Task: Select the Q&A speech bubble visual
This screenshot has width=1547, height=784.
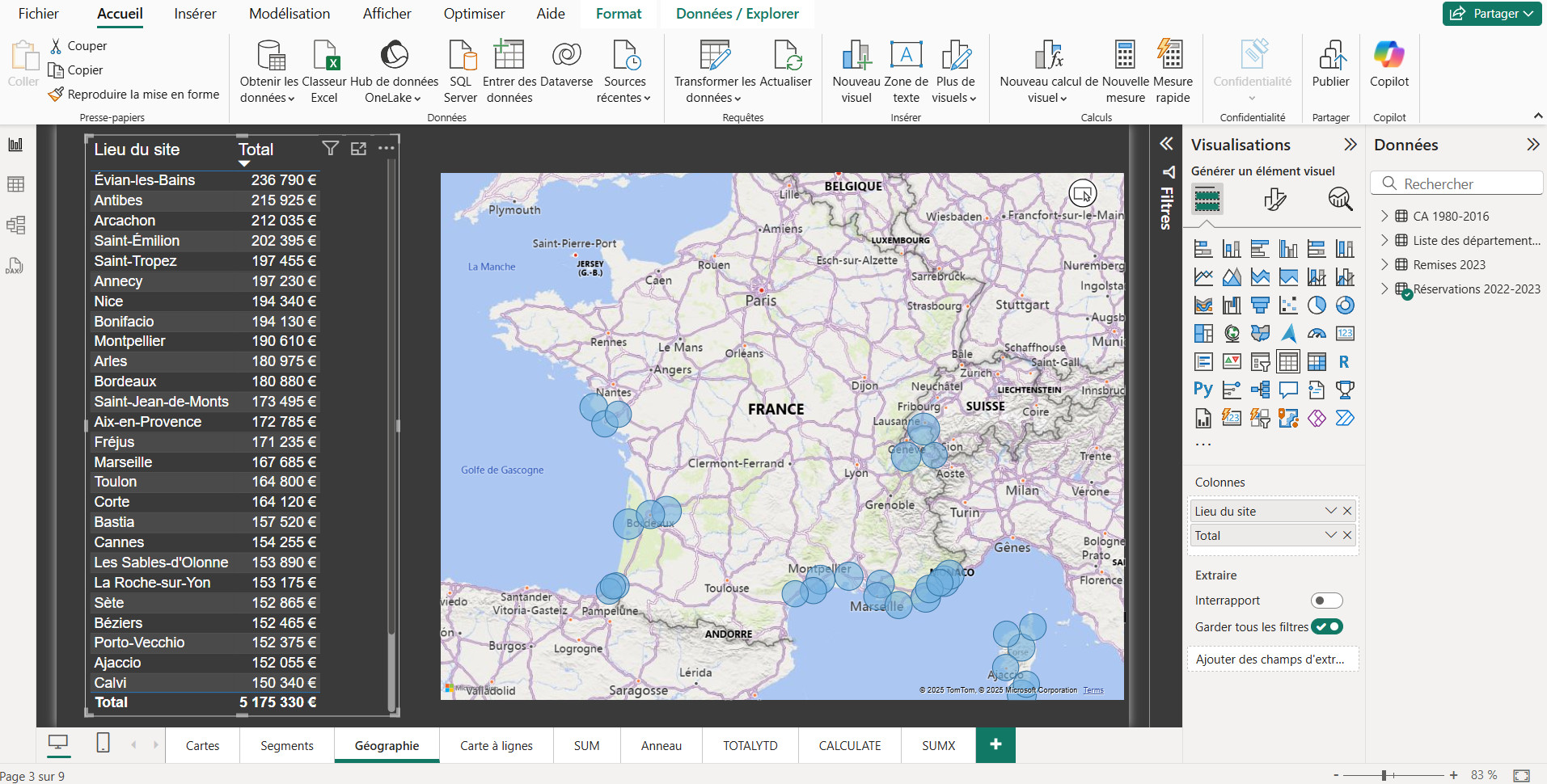Action: [x=1288, y=390]
